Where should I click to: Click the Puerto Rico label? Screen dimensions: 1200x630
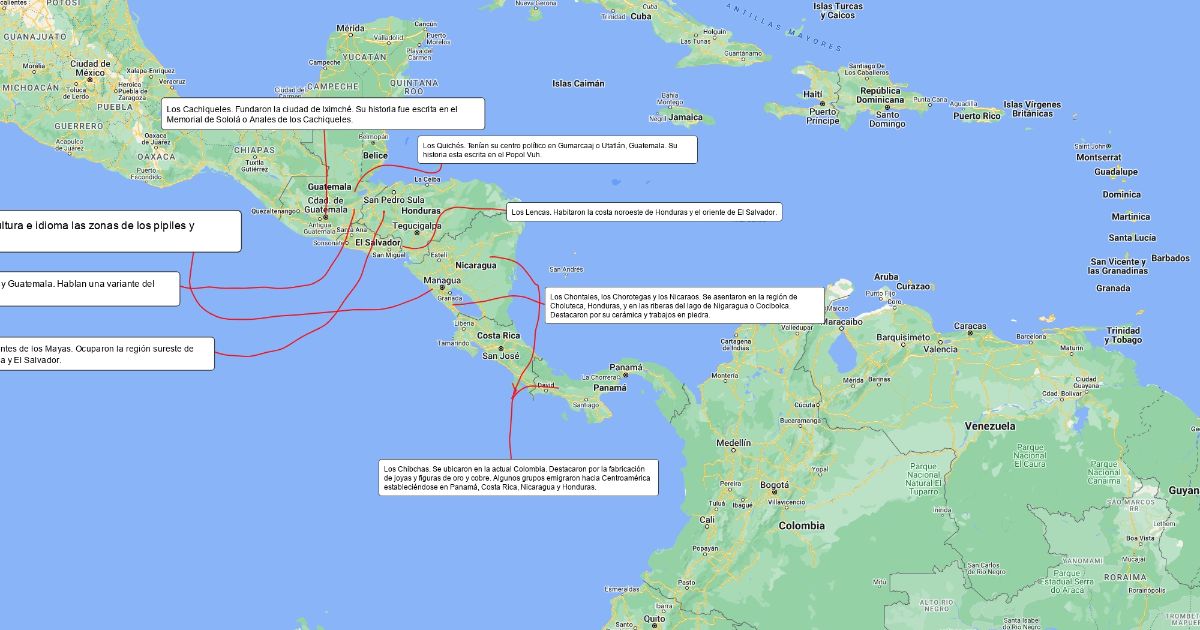coord(976,116)
